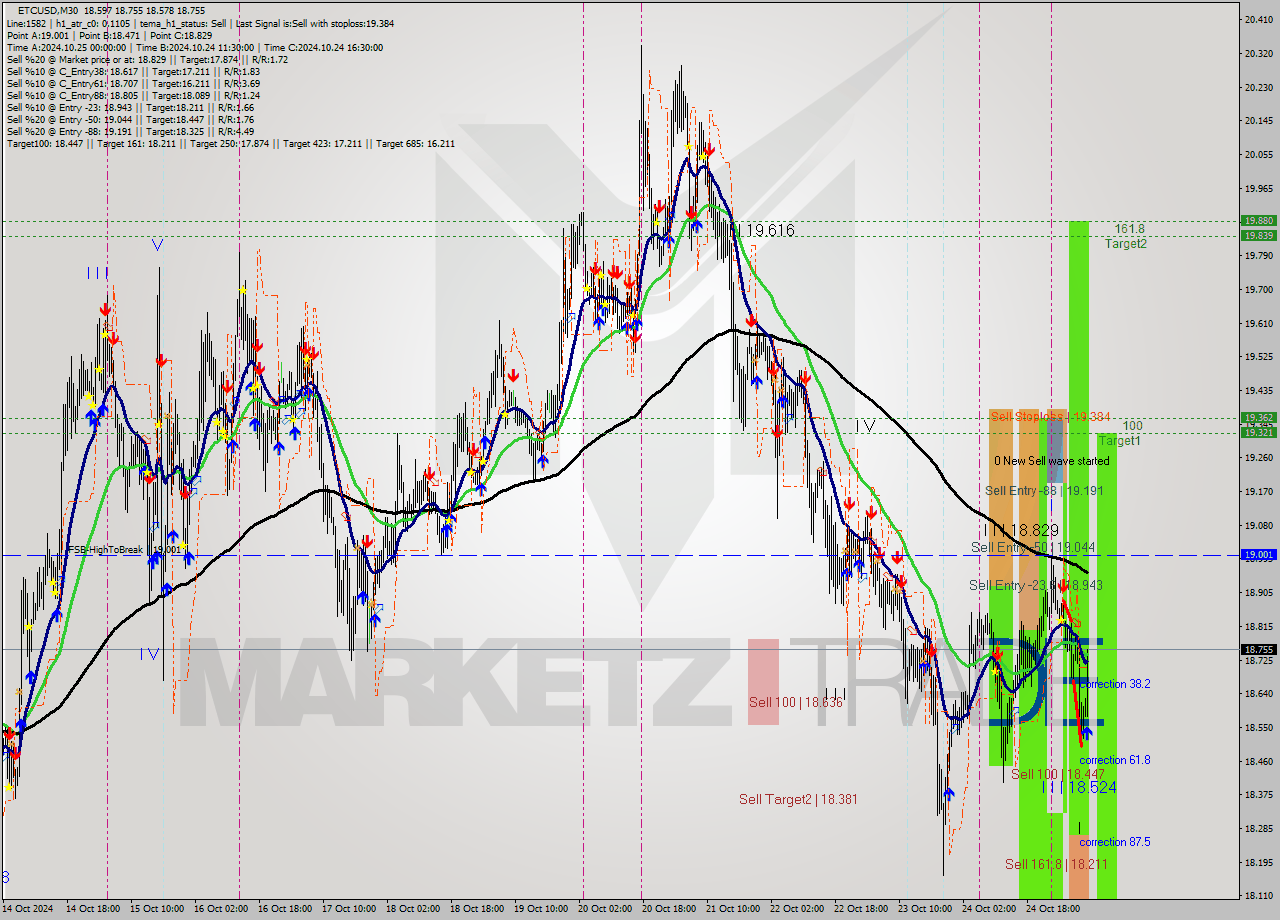
Task: Click the 'Sell Target2 | 18.381' label
Action: 798,799
